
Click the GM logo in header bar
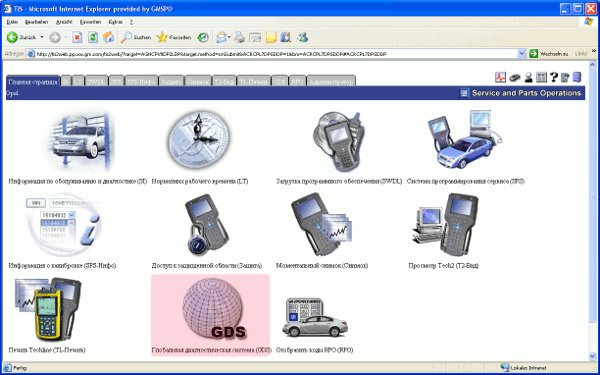click(464, 93)
